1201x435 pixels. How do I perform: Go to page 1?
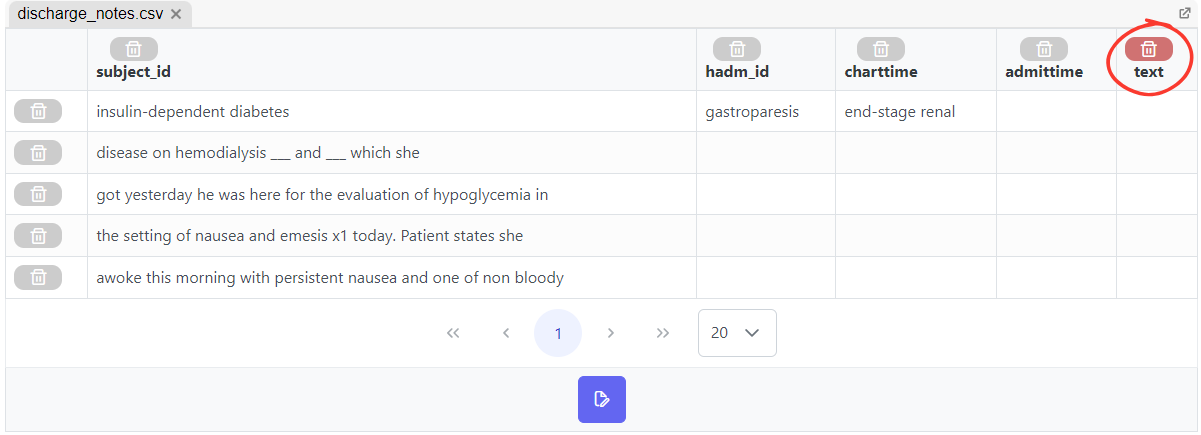(x=558, y=333)
